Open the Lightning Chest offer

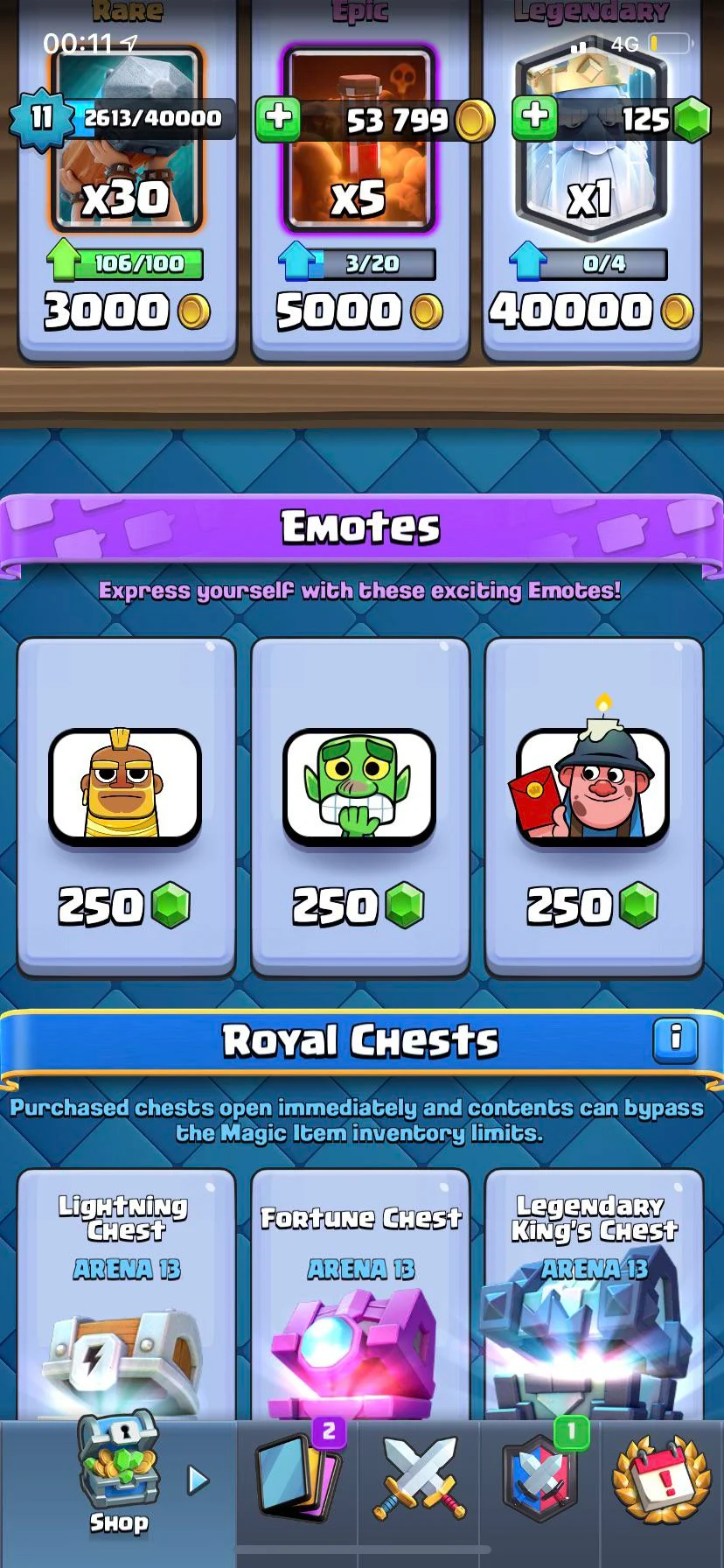pos(127,1295)
